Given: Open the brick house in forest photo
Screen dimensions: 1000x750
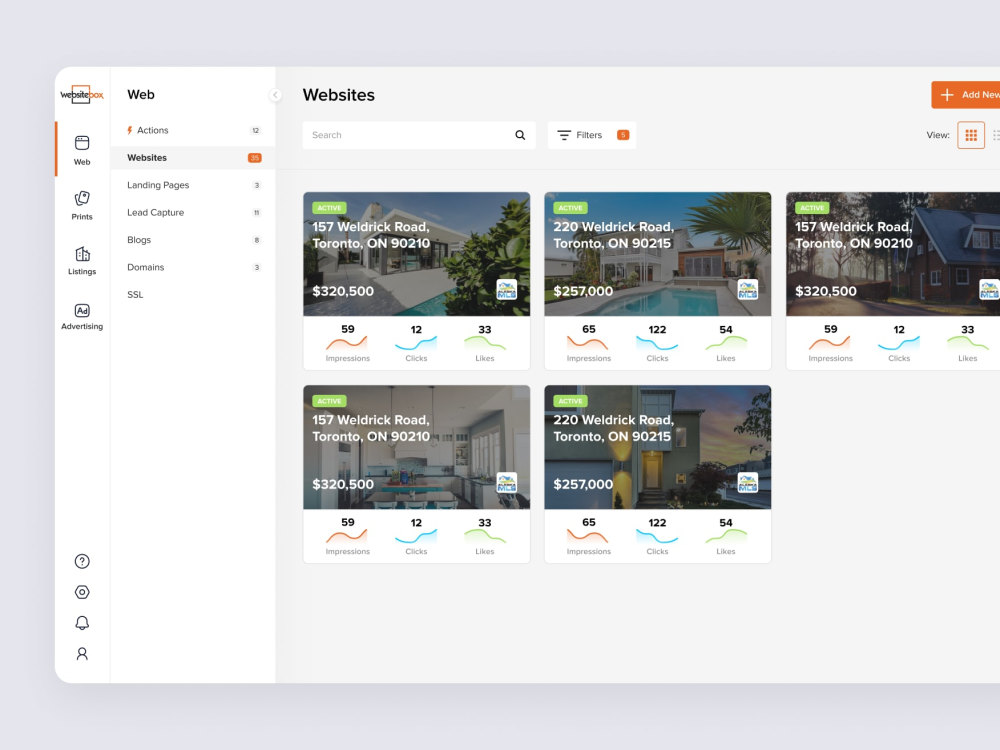Looking at the screenshot, I should 893,254.
